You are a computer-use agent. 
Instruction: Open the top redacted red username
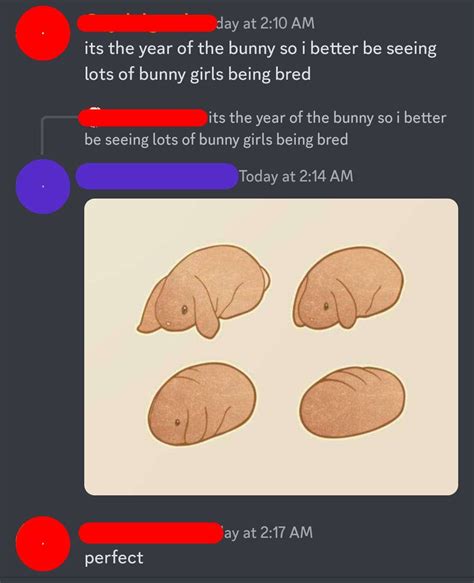146,23
